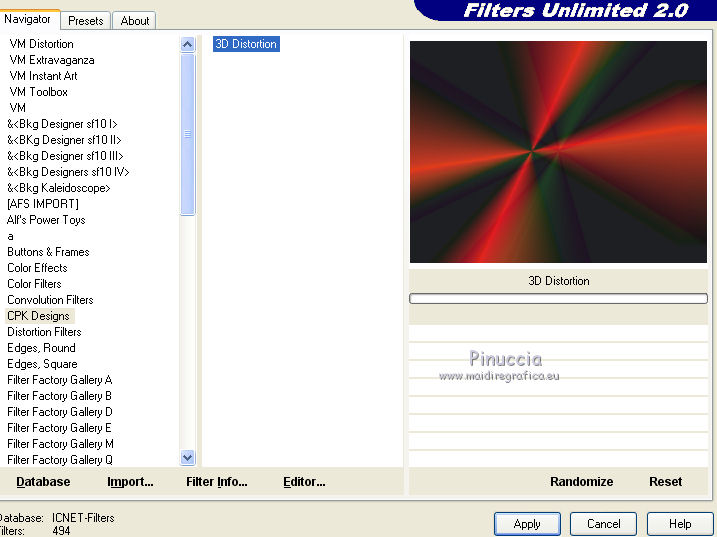Select Filter Factory Gallery A
Screen dimensions: 717x537
click(59, 380)
